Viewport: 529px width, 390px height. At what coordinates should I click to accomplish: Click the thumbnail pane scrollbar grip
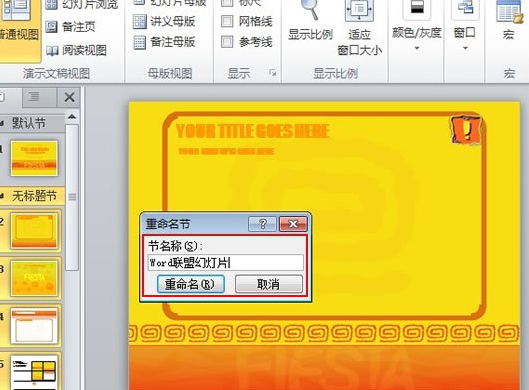[x=72, y=197]
